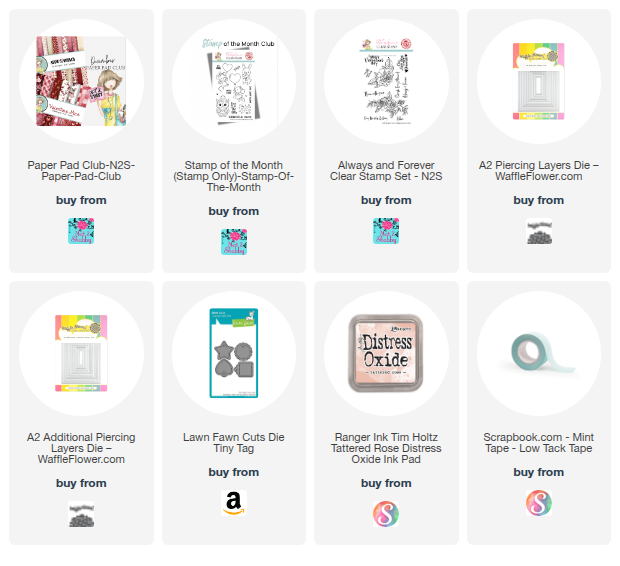620x566 pixels.
Task: Click the Not 2 Shabby store icon under Paper Pad Club
Action: tap(81, 231)
